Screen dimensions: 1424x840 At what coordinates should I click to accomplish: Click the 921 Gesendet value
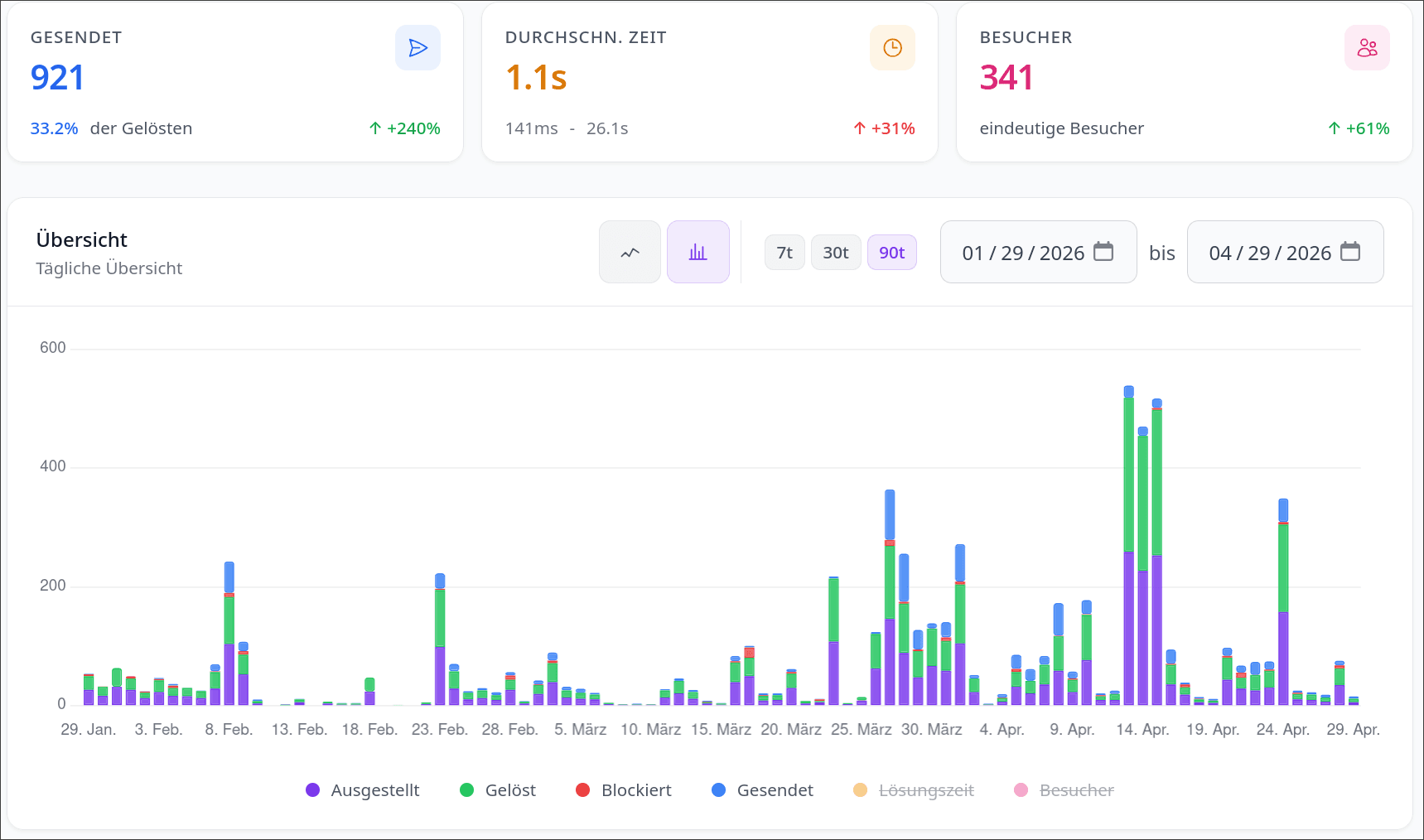57,78
